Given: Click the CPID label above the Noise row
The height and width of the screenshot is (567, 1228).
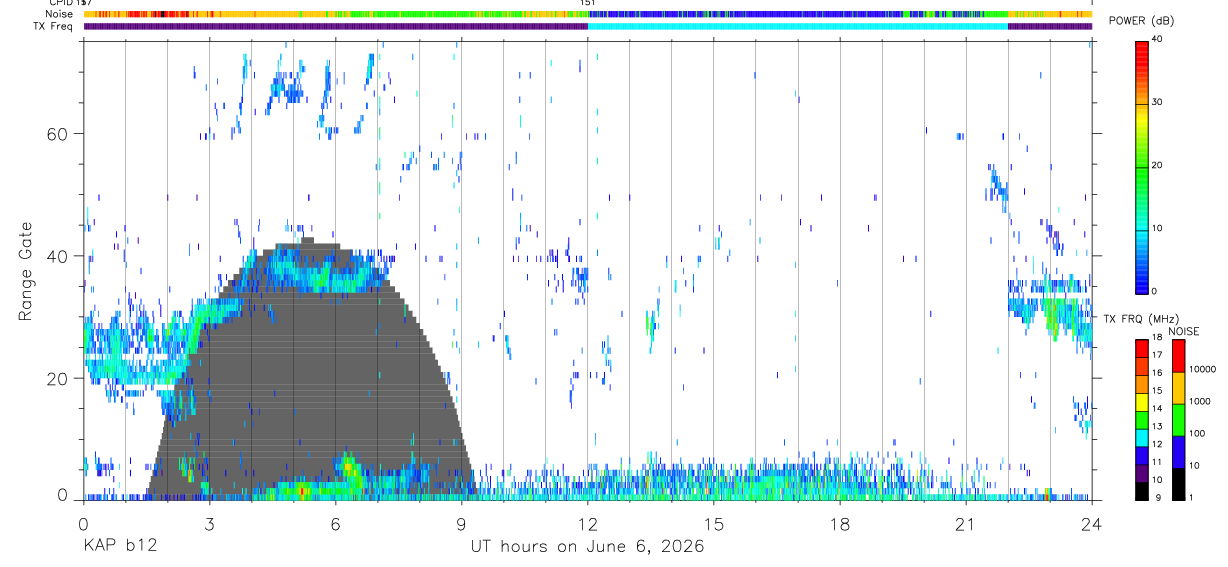Looking at the screenshot, I should 61,3.
